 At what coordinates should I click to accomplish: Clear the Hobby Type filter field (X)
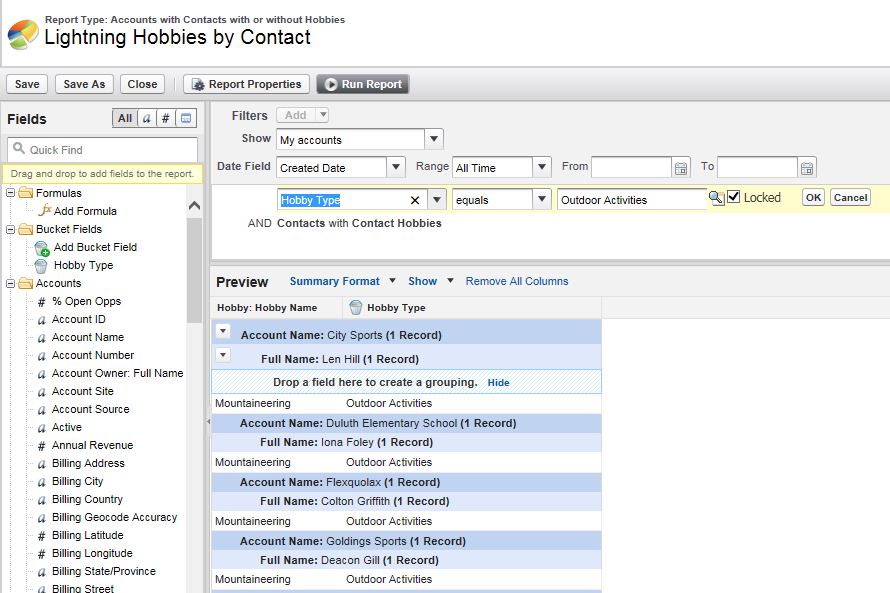click(415, 200)
